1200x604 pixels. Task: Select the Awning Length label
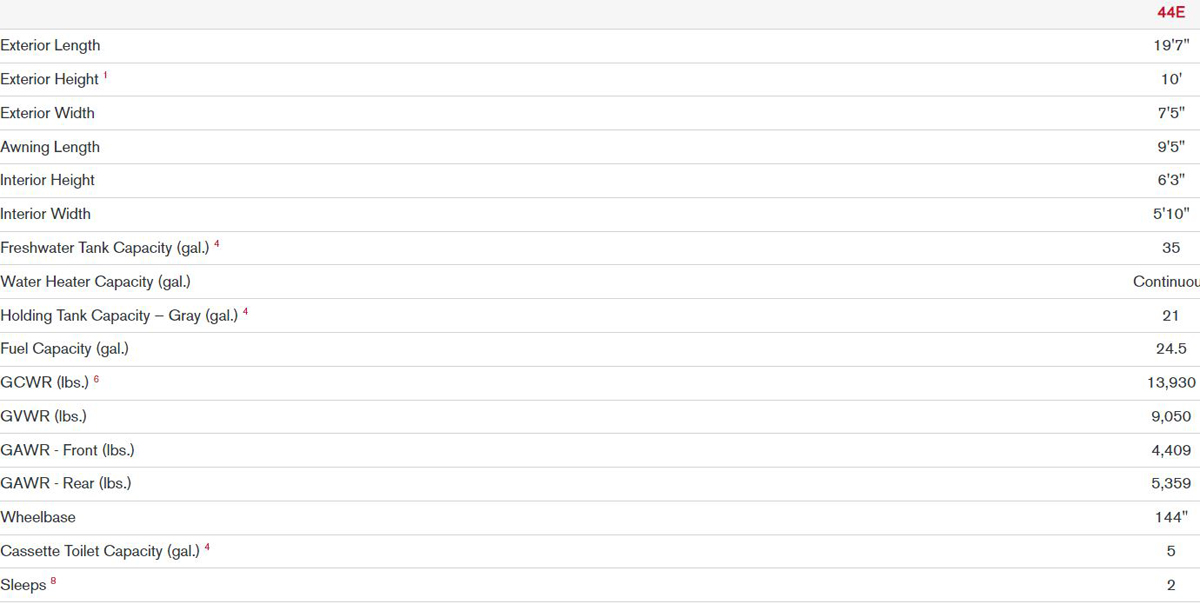pyautogui.click(x=50, y=147)
